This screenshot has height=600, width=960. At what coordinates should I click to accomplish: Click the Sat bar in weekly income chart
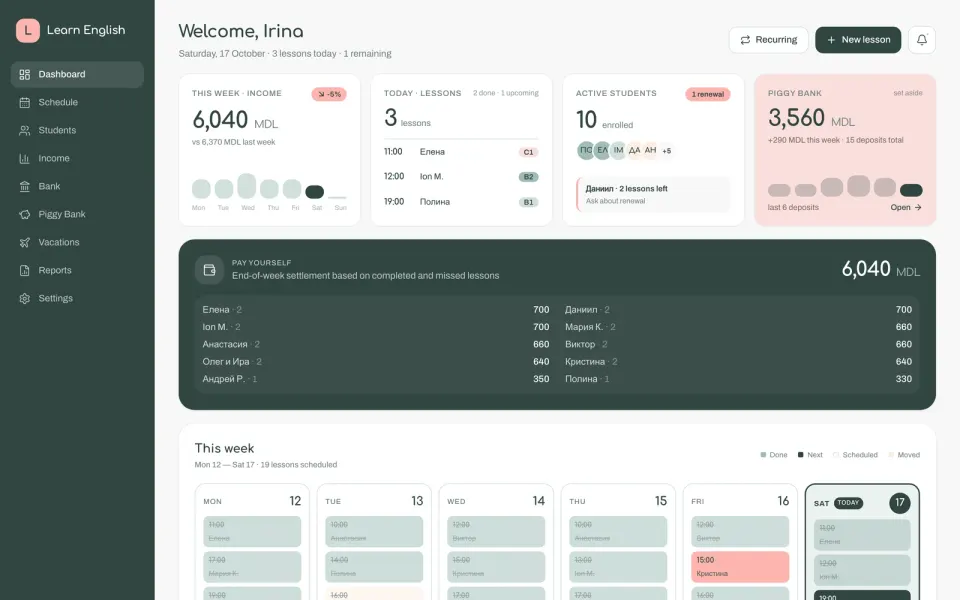coord(315,192)
